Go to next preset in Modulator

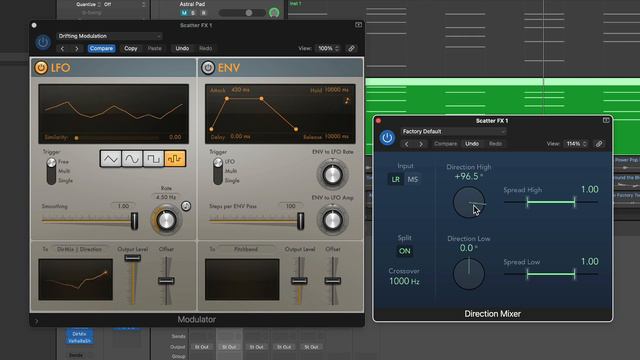tap(76, 49)
